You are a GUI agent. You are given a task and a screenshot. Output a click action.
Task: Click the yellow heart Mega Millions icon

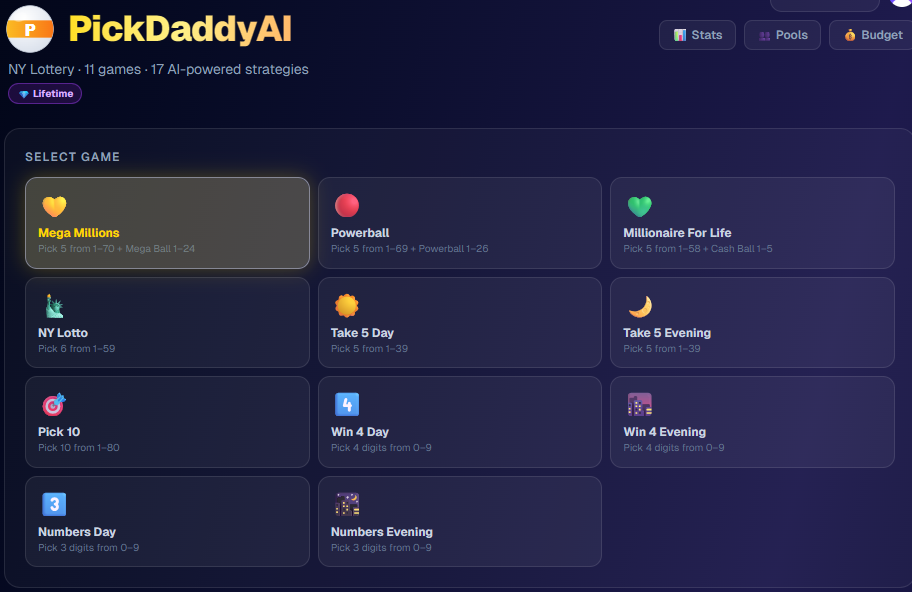click(54, 206)
